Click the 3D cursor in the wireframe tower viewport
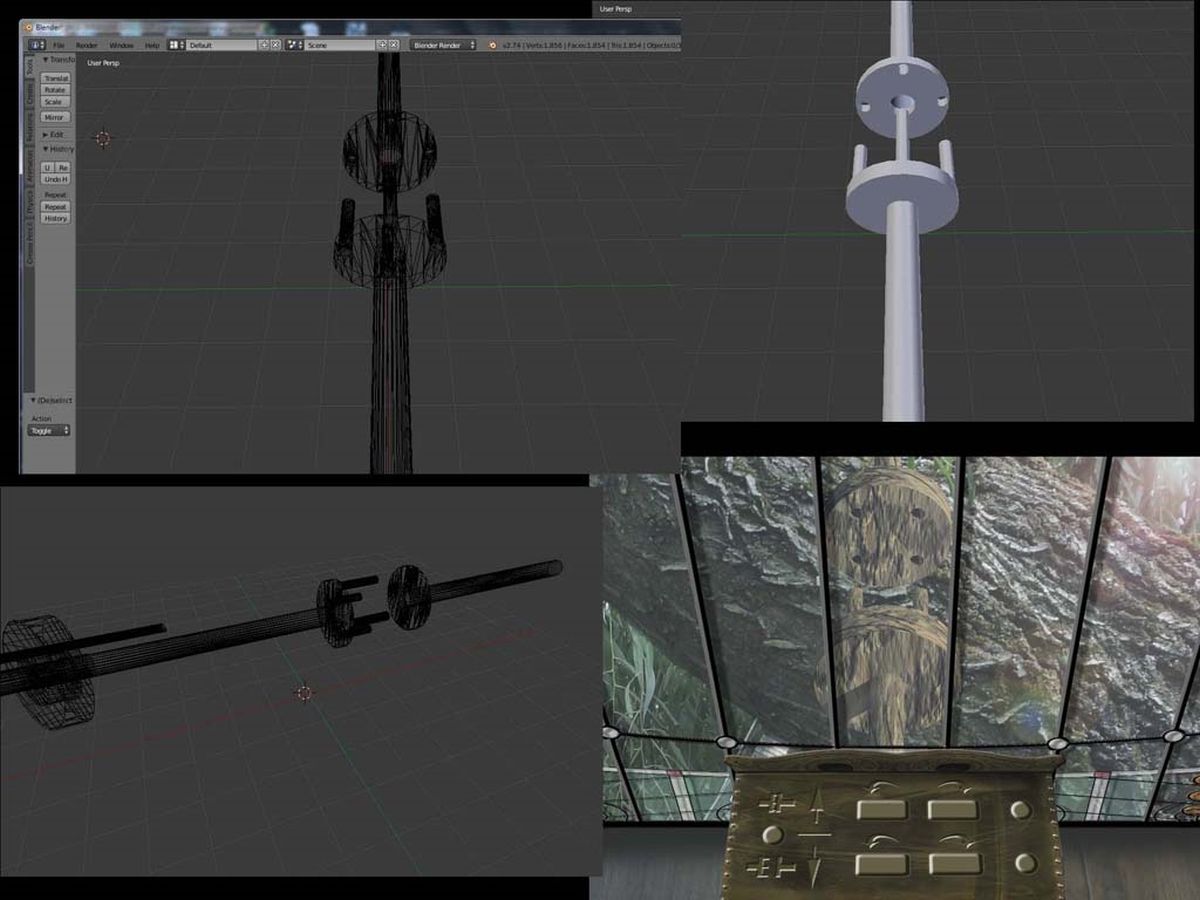Viewport: 1200px width, 900px height. 103,138
